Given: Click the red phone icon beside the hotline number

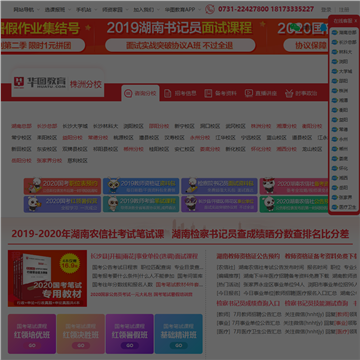Looking at the screenshot, I should [210, 9].
